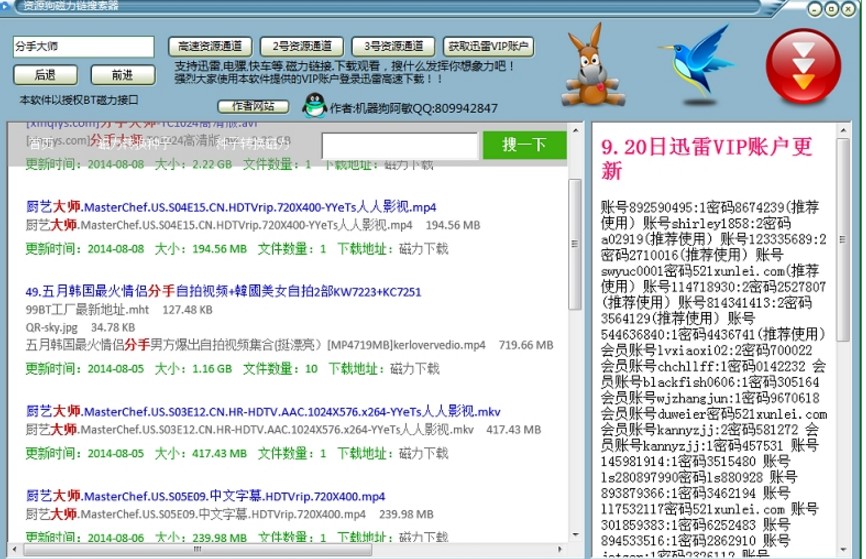The height and width of the screenshot is (559, 866).
Task: Click 磁力下载 for the 2.22 GB result
Action: click(x=409, y=165)
